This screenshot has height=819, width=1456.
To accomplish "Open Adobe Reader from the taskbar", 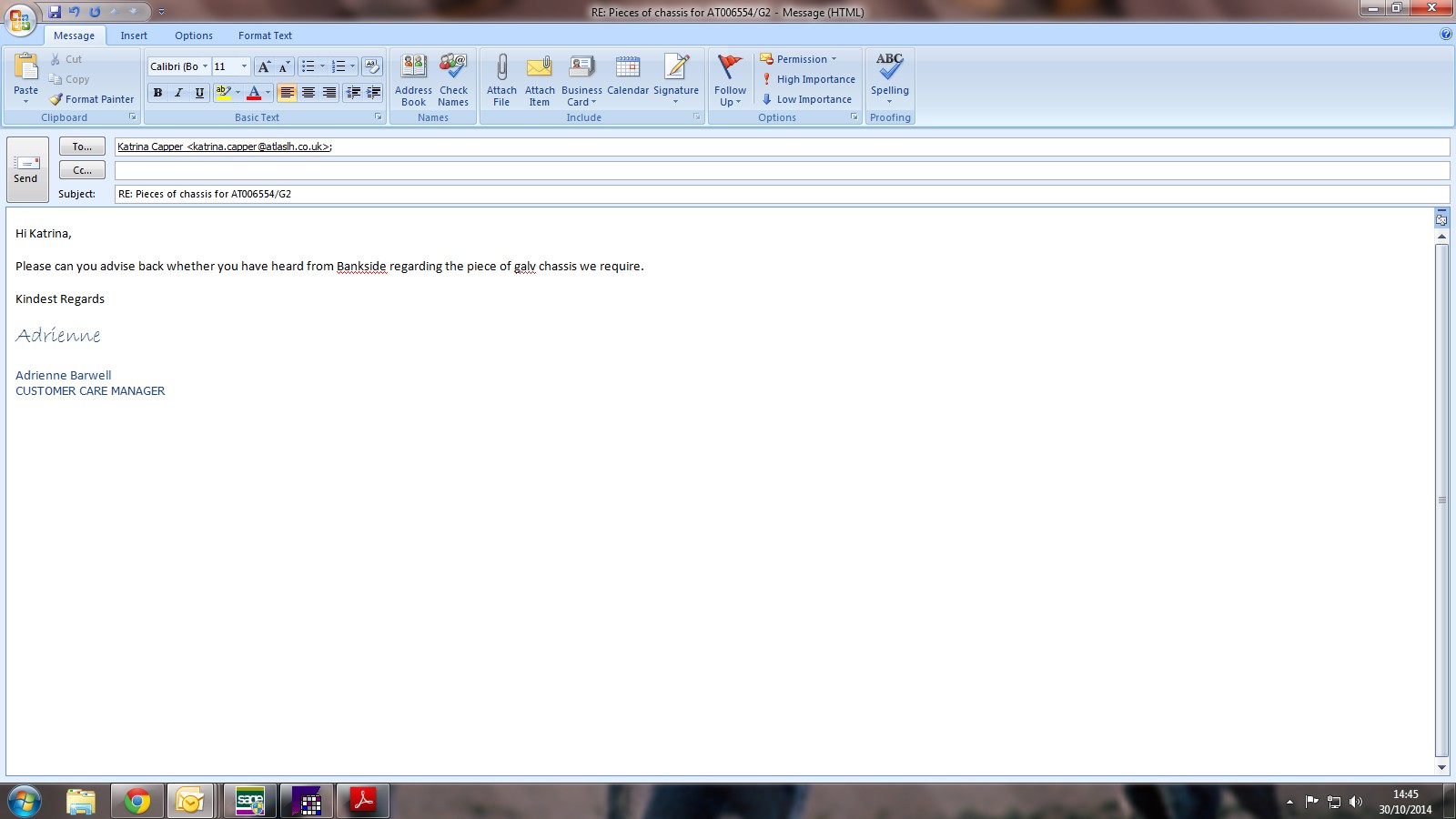I will pyautogui.click(x=363, y=802).
